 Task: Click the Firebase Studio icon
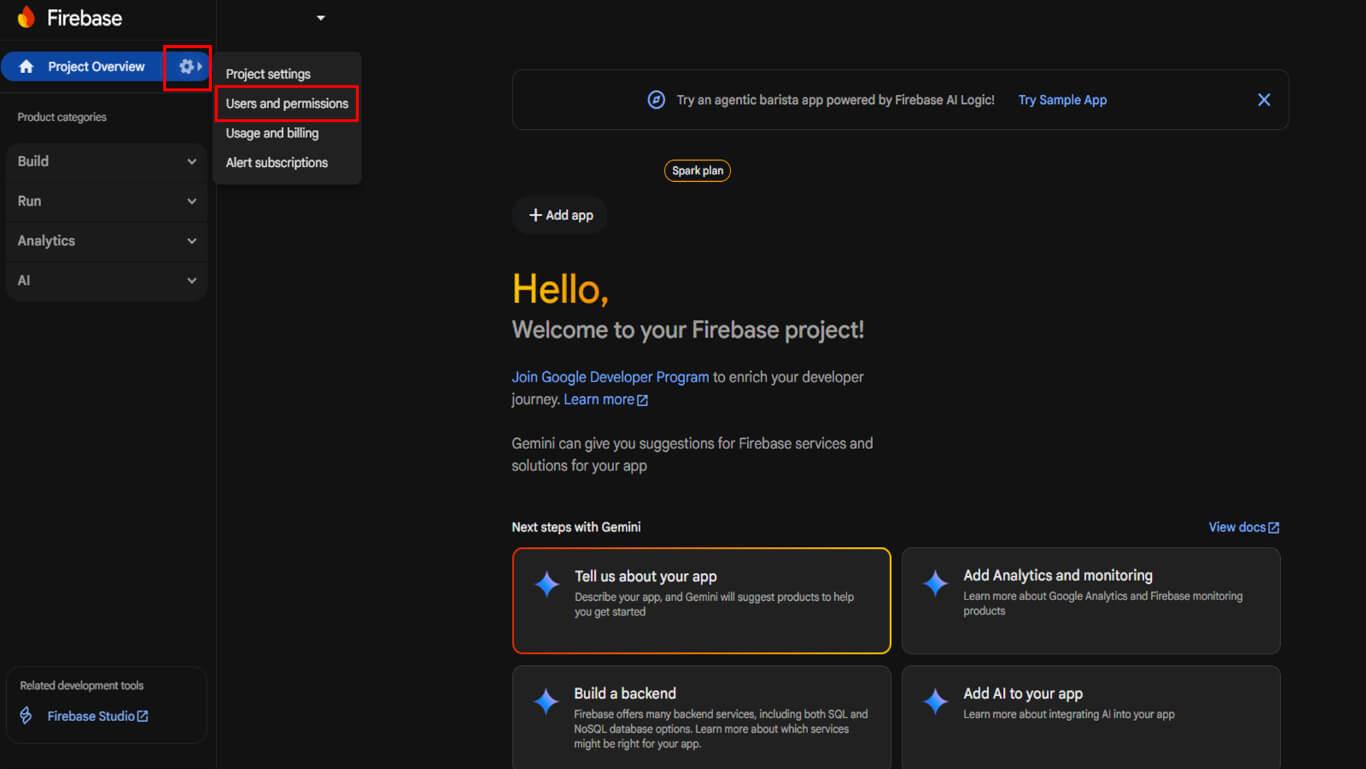click(x=27, y=716)
